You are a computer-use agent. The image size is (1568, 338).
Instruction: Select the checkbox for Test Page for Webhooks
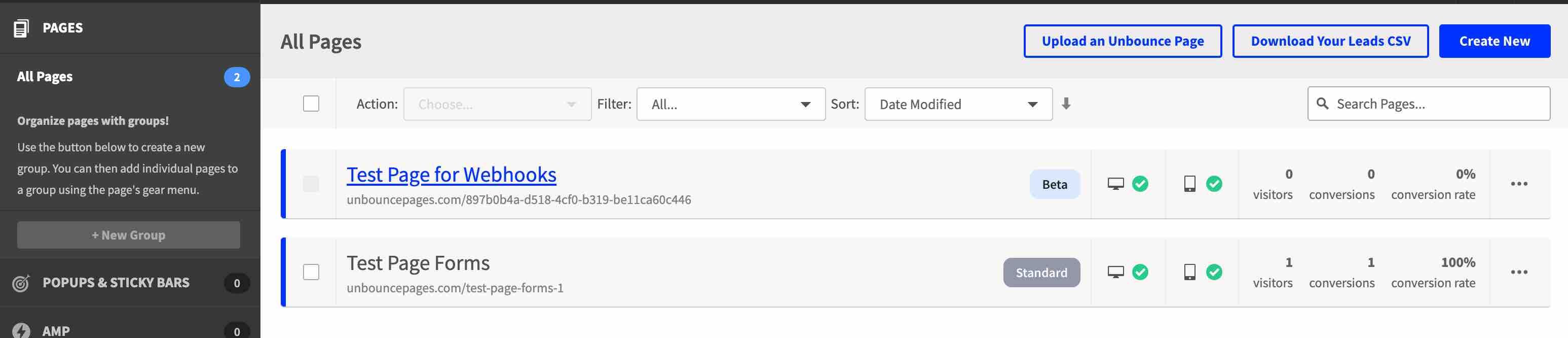pos(312,184)
